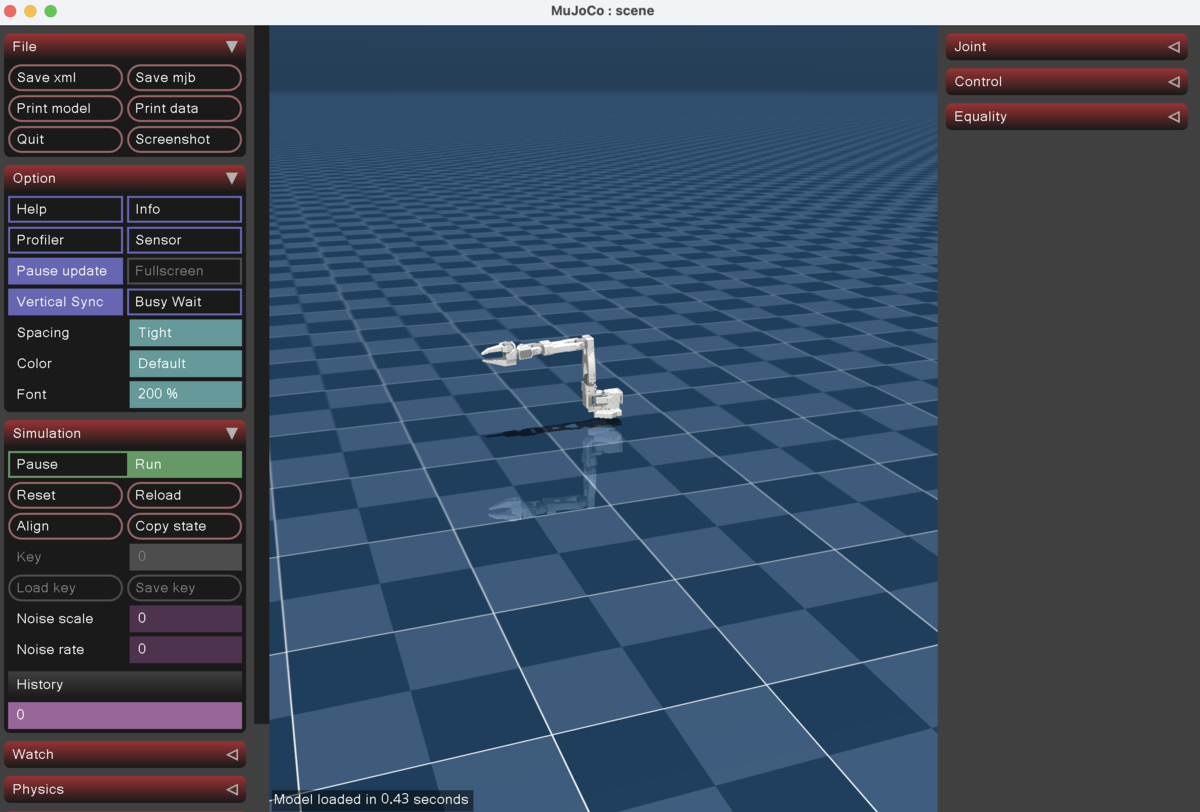Select Run in simulation control

(184, 464)
